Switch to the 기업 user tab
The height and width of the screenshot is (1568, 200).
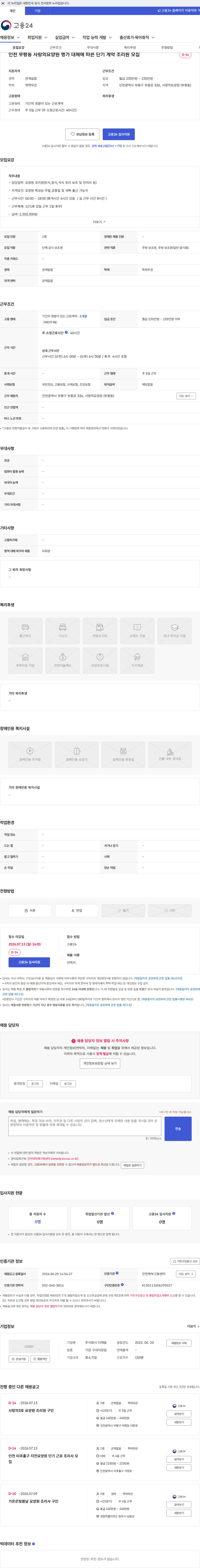(37, 11)
